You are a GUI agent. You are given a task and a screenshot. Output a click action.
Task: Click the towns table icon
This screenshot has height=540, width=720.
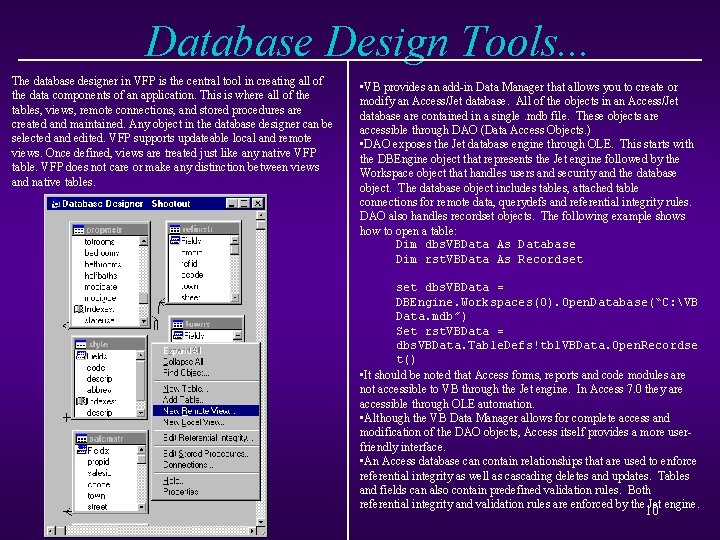pyautogui.click(x=178, y=324)
